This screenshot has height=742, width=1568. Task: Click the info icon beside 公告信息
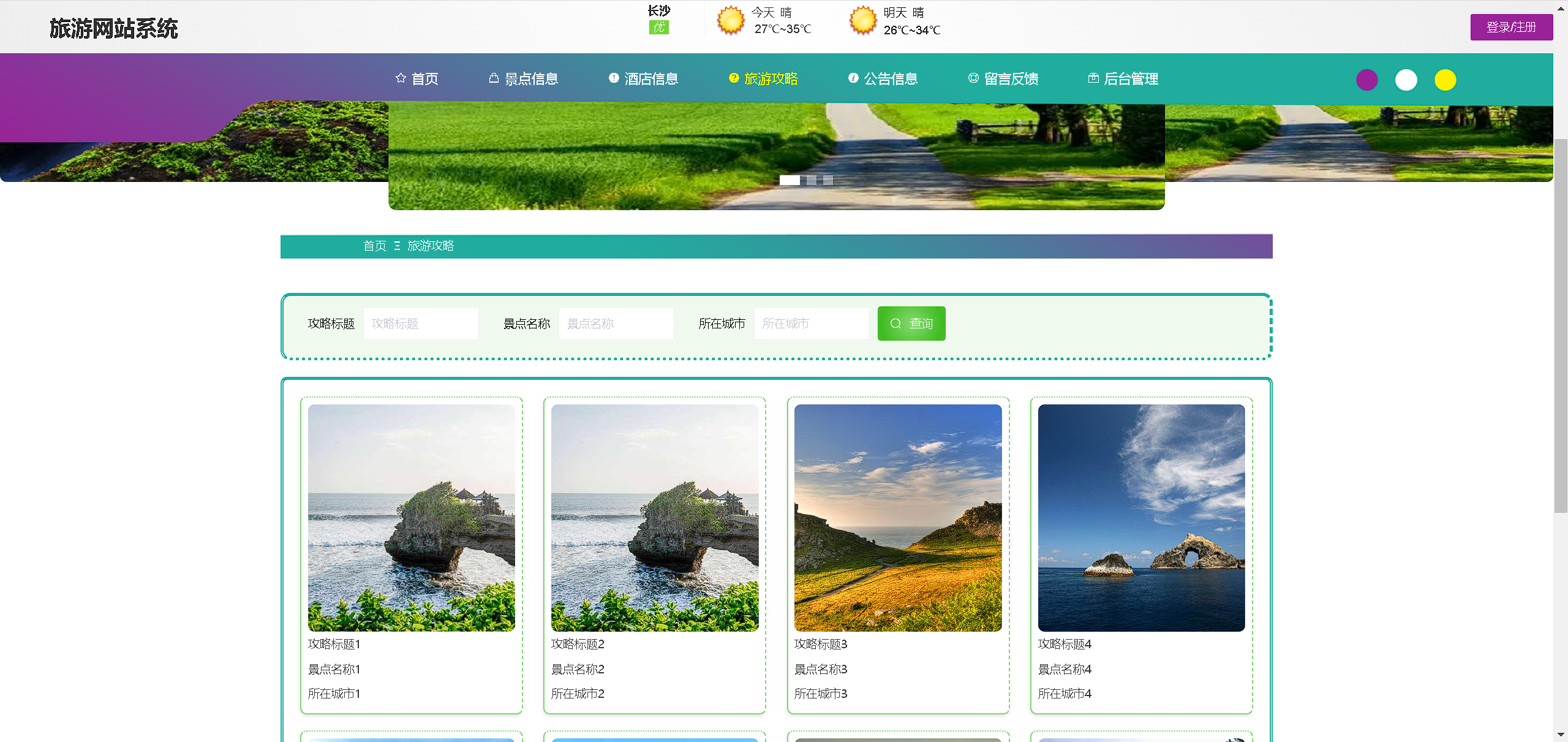tap(853, 78)
